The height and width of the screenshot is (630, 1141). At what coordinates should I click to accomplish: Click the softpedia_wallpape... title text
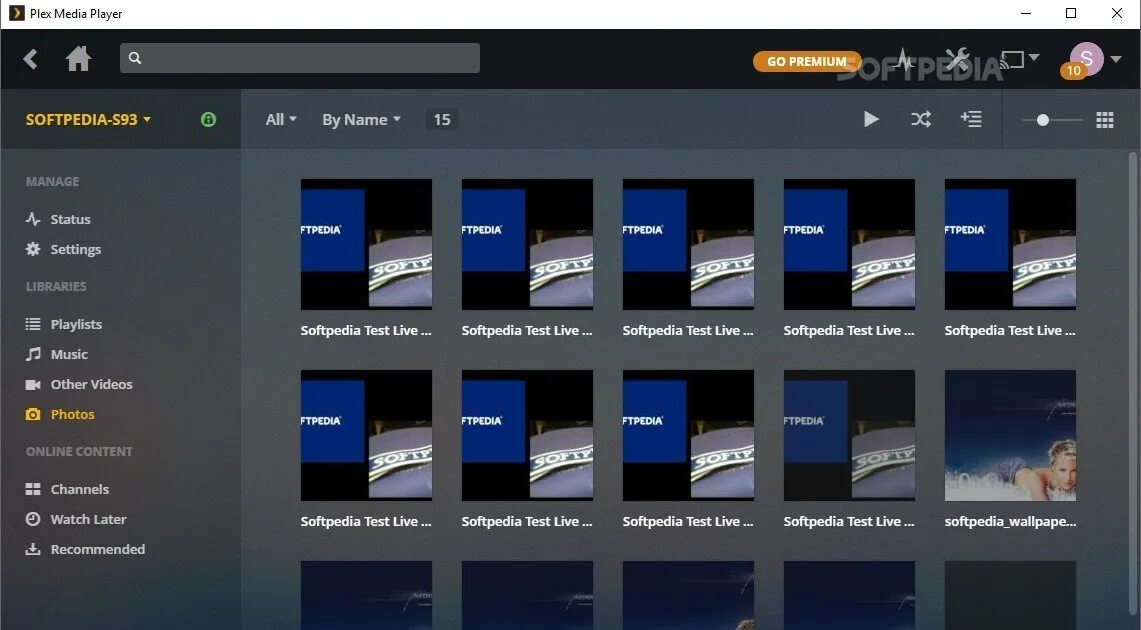coord(1010,521)
